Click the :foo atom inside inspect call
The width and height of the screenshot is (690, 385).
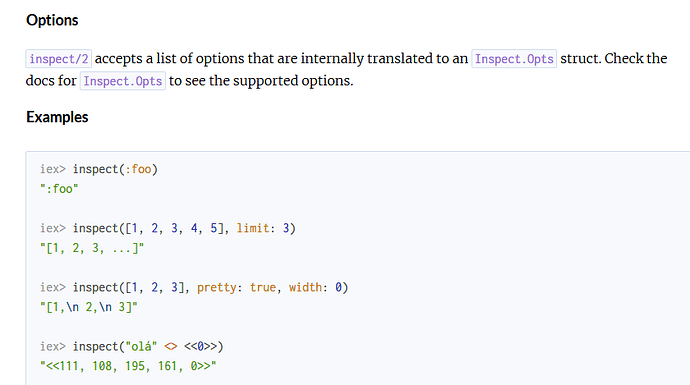(x=138, y=169)
